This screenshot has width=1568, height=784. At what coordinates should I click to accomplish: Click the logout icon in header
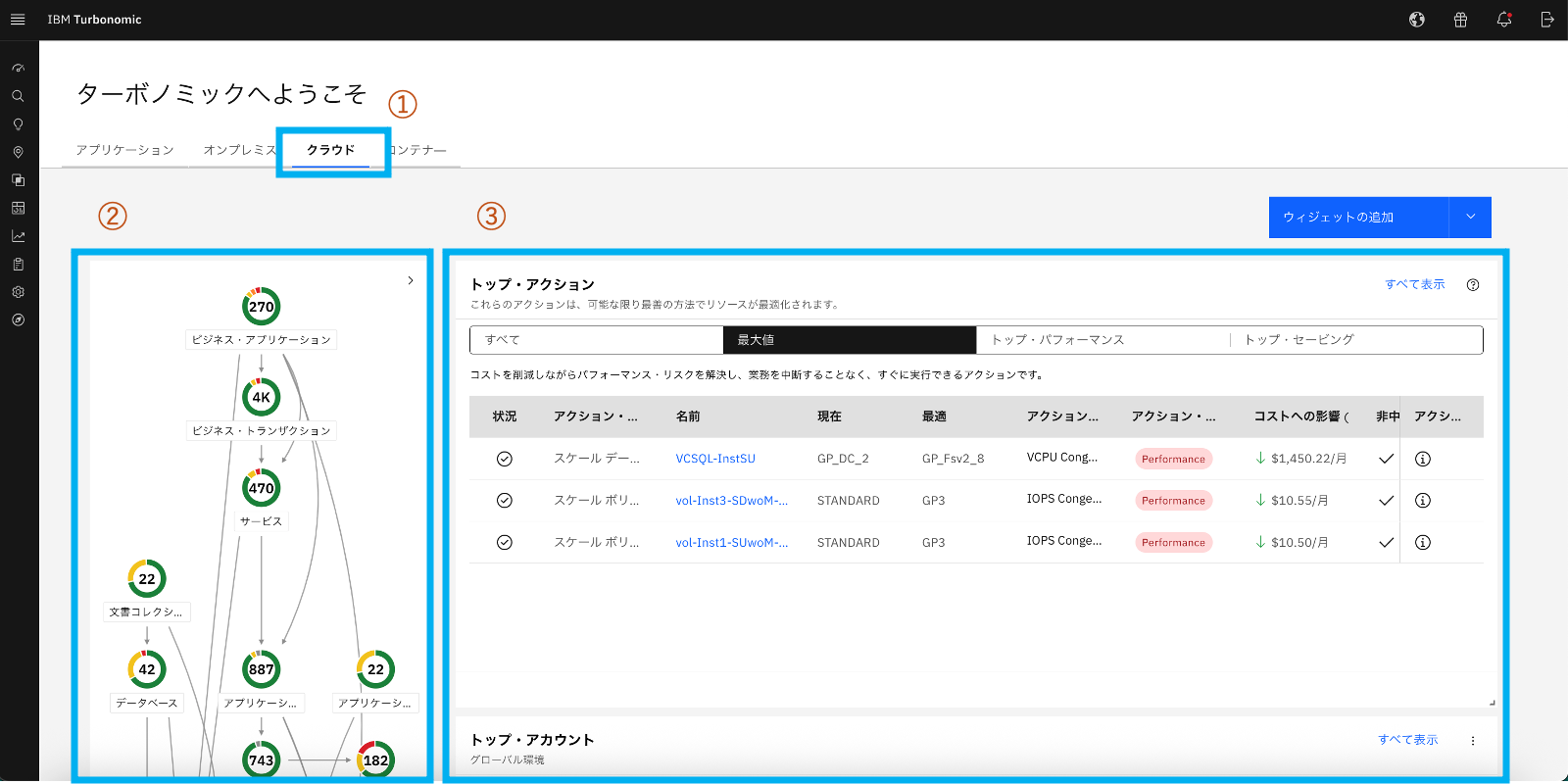1546,20
